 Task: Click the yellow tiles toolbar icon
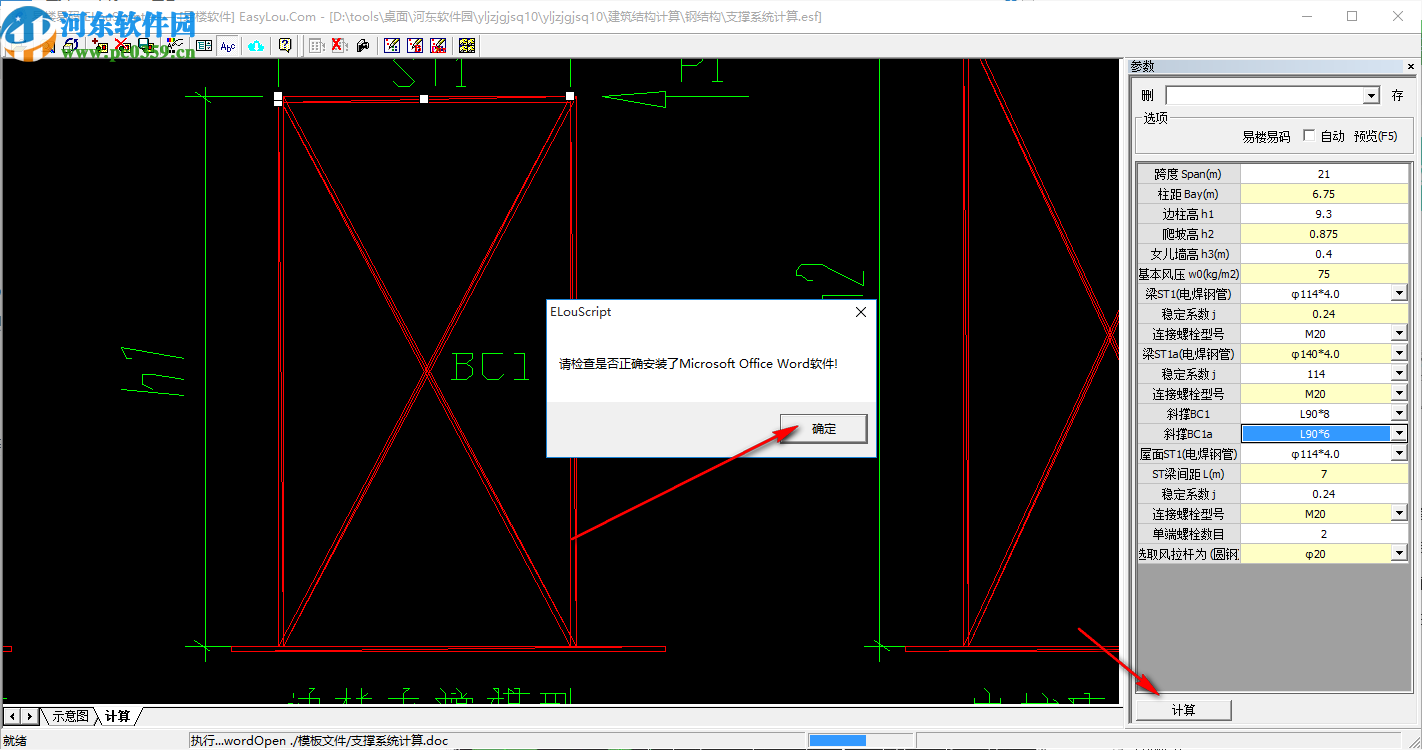click(466, 45)
